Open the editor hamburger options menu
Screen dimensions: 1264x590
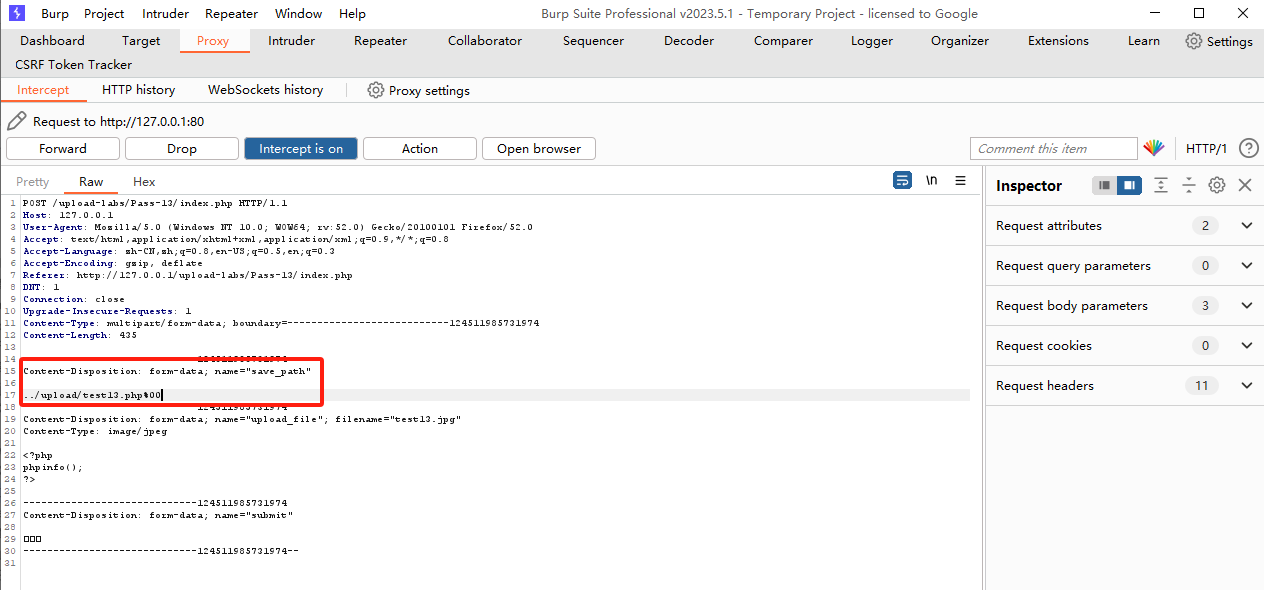pyautogui.click(x=960, y=181)
